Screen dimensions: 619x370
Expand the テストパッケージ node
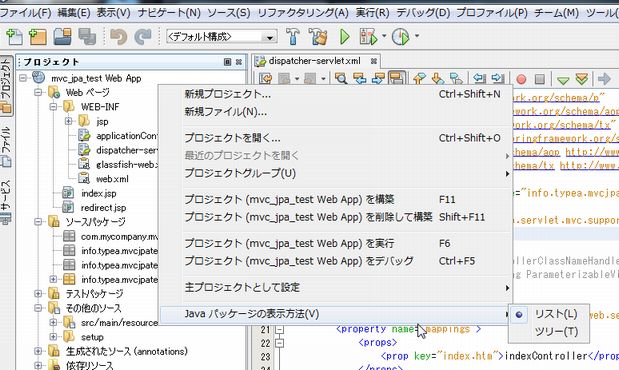tap(38, 293)
